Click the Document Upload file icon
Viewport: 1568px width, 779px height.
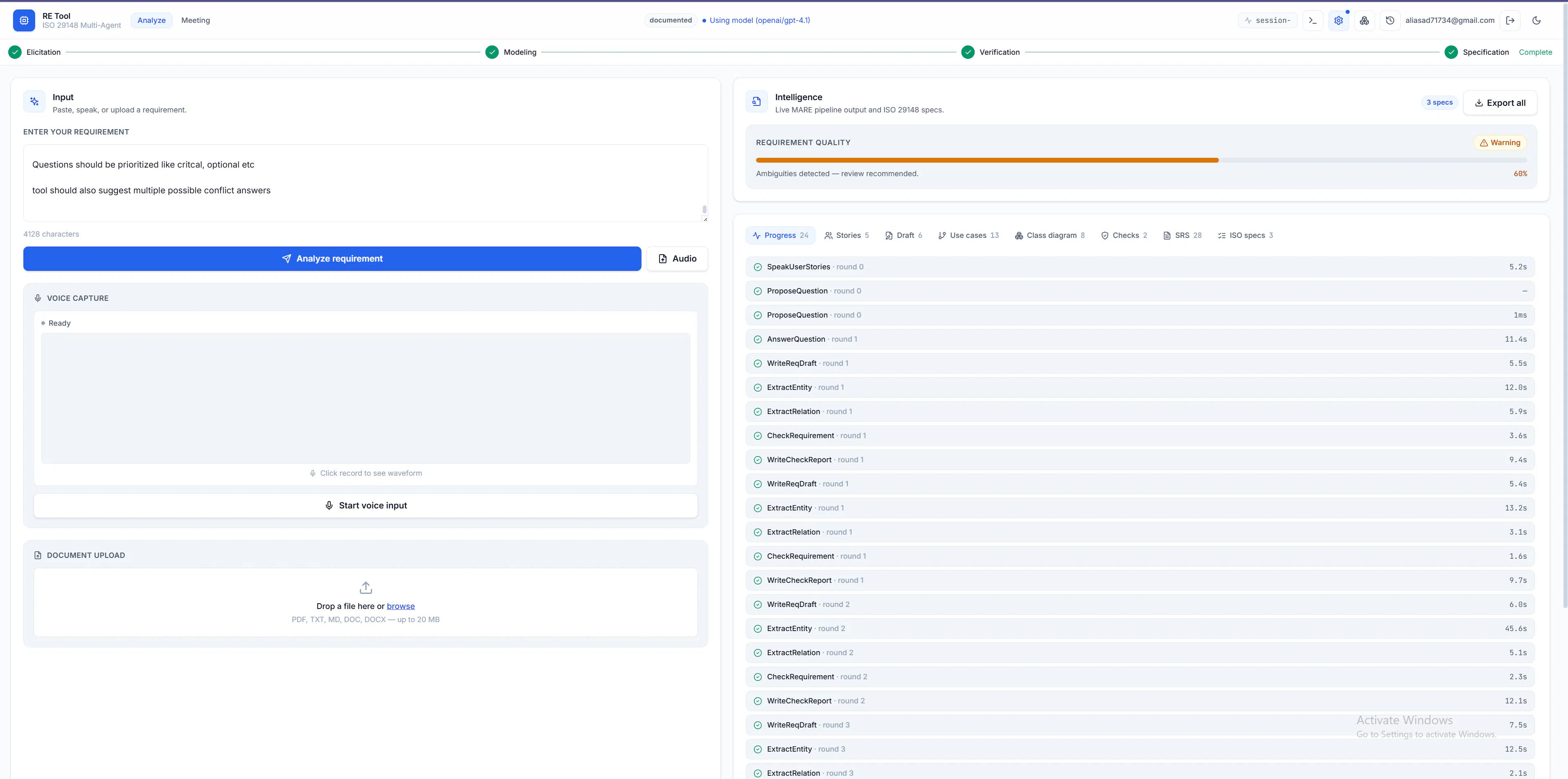[38, 555]
